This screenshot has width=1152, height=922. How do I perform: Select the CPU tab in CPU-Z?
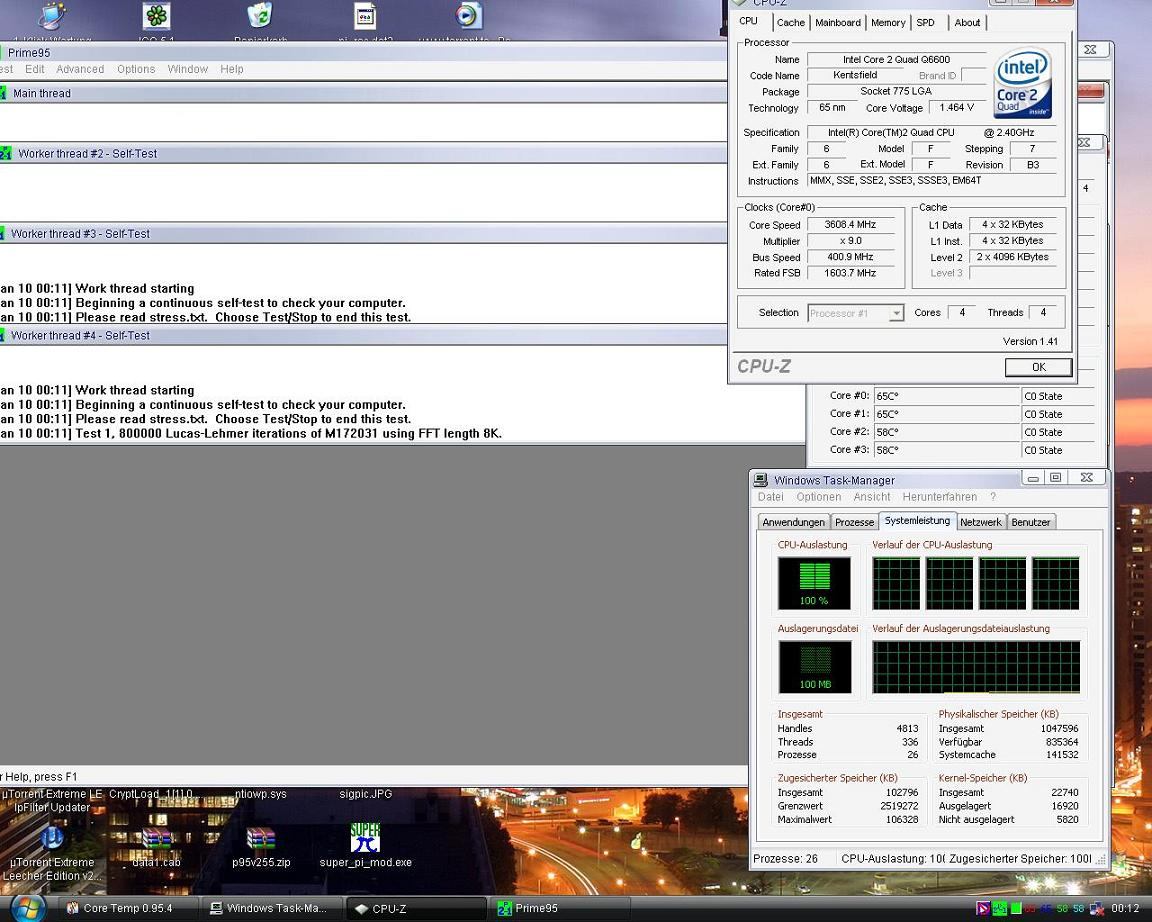[749, 21]
